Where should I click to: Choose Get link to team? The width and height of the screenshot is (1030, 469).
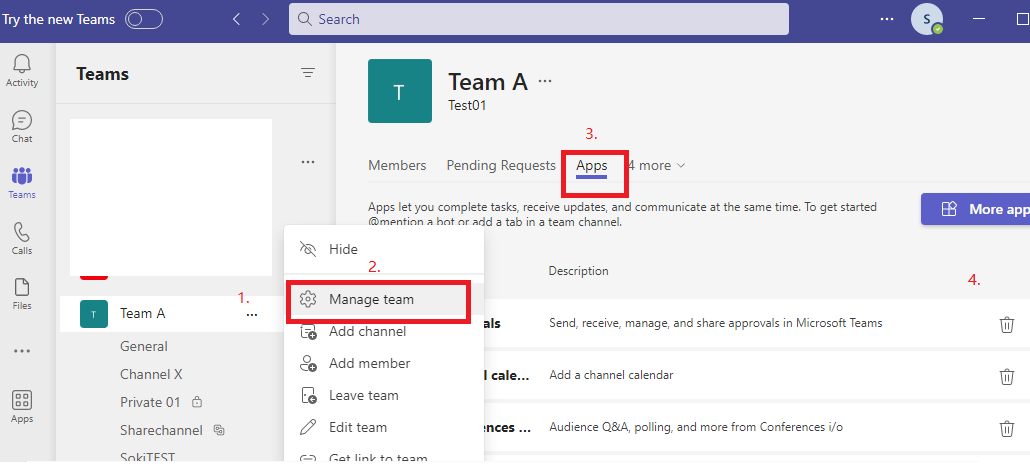pyautogui.click(x=384, y=458)
